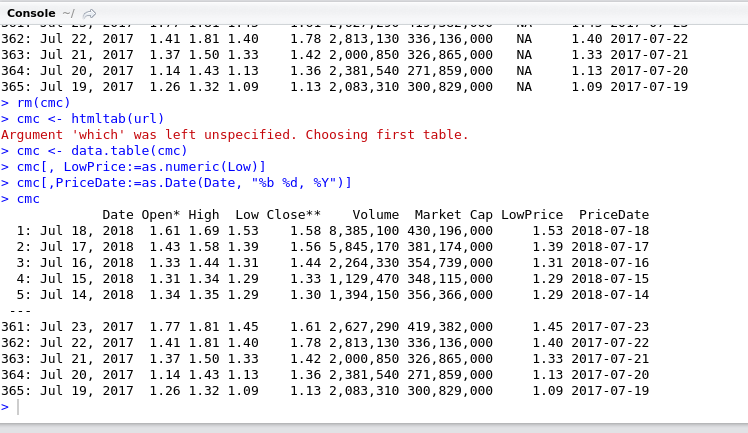Click the view working directory arrow icon
The height and width of the screenshot is (433, 748).
(x=90, y=13)
